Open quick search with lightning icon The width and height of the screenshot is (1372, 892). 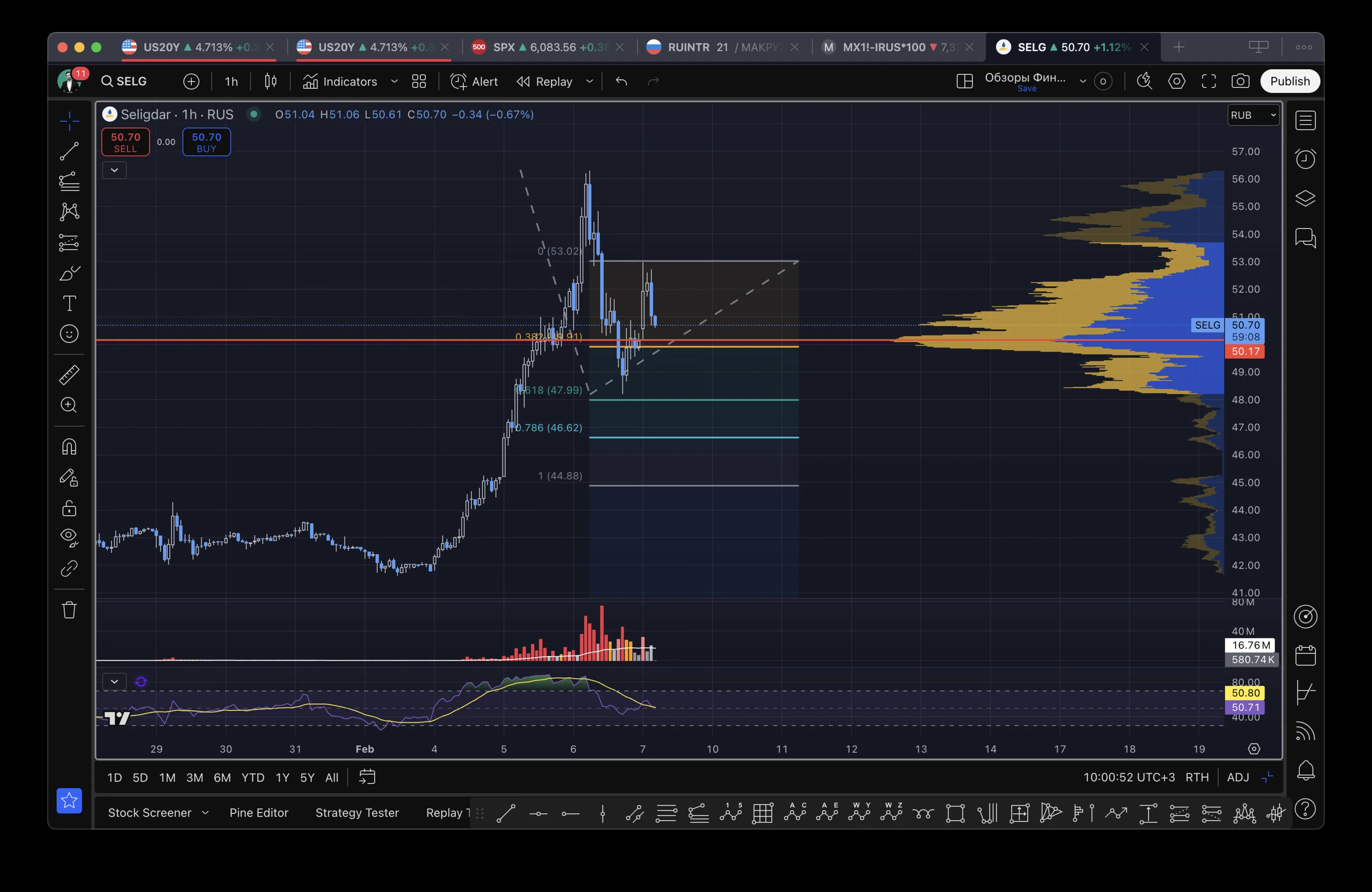tap(1144, 81)
